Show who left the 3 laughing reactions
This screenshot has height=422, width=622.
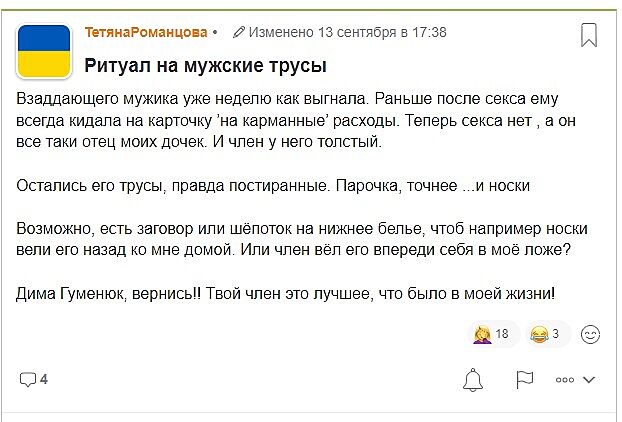pos(556,334)
